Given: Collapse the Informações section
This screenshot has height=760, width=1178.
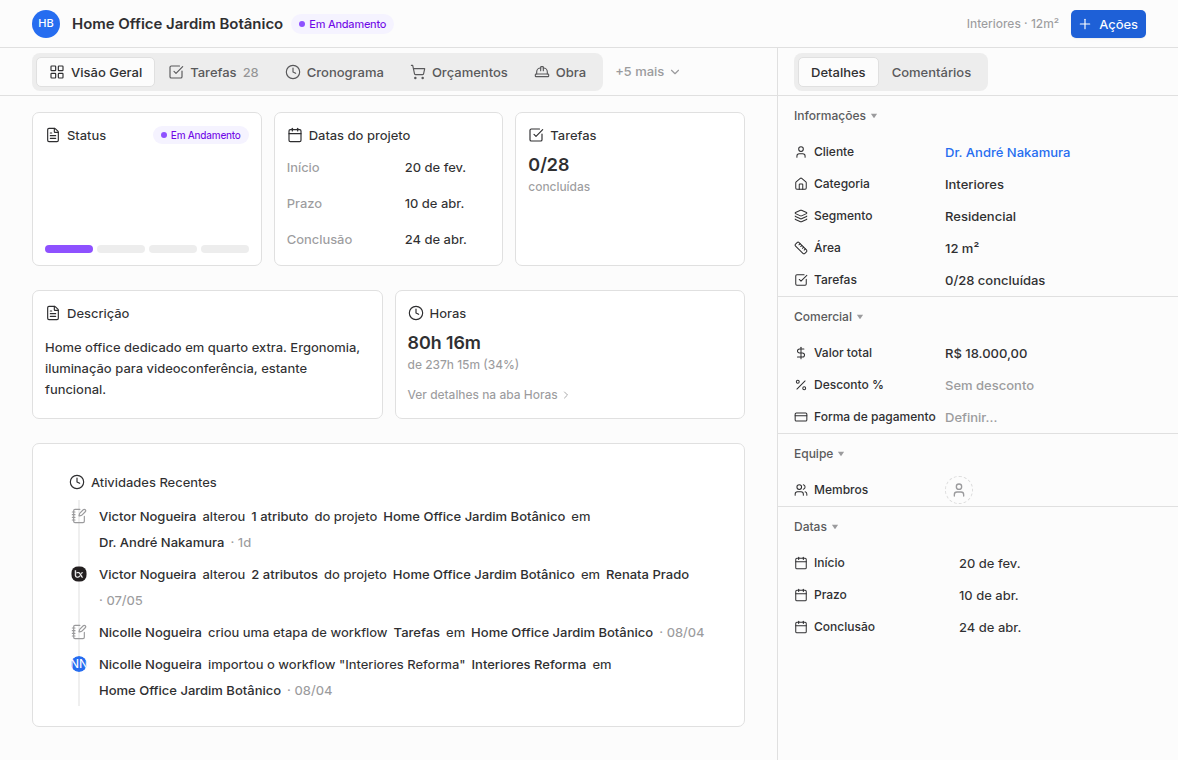Looking at the screenshot, I should tap(835, 116).
